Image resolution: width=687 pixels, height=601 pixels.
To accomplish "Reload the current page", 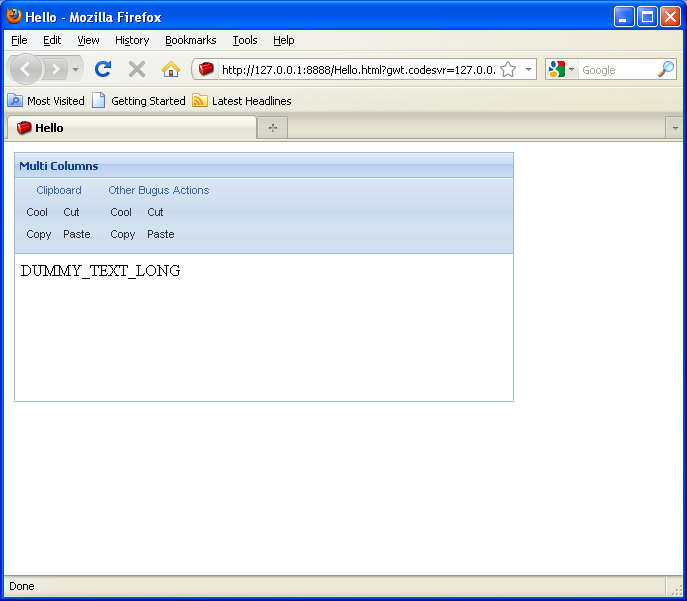I will point(103,69).
